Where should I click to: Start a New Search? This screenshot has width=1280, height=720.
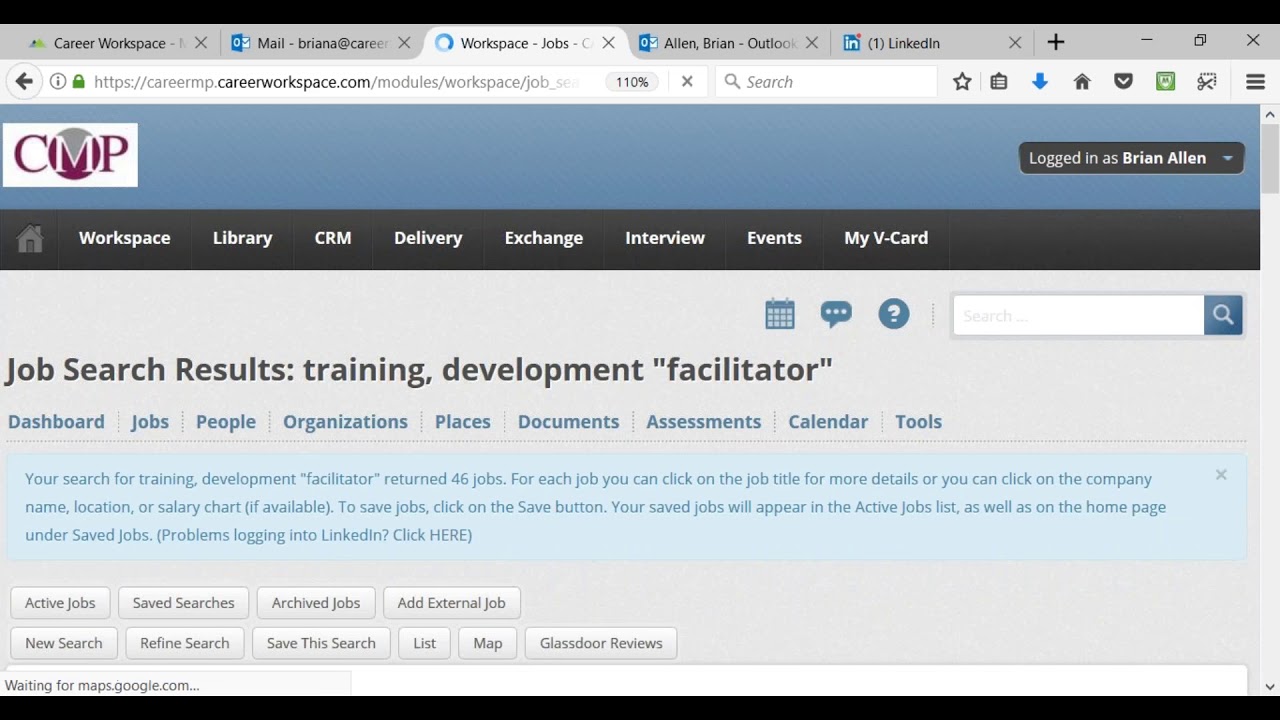[x=64, y=643]
